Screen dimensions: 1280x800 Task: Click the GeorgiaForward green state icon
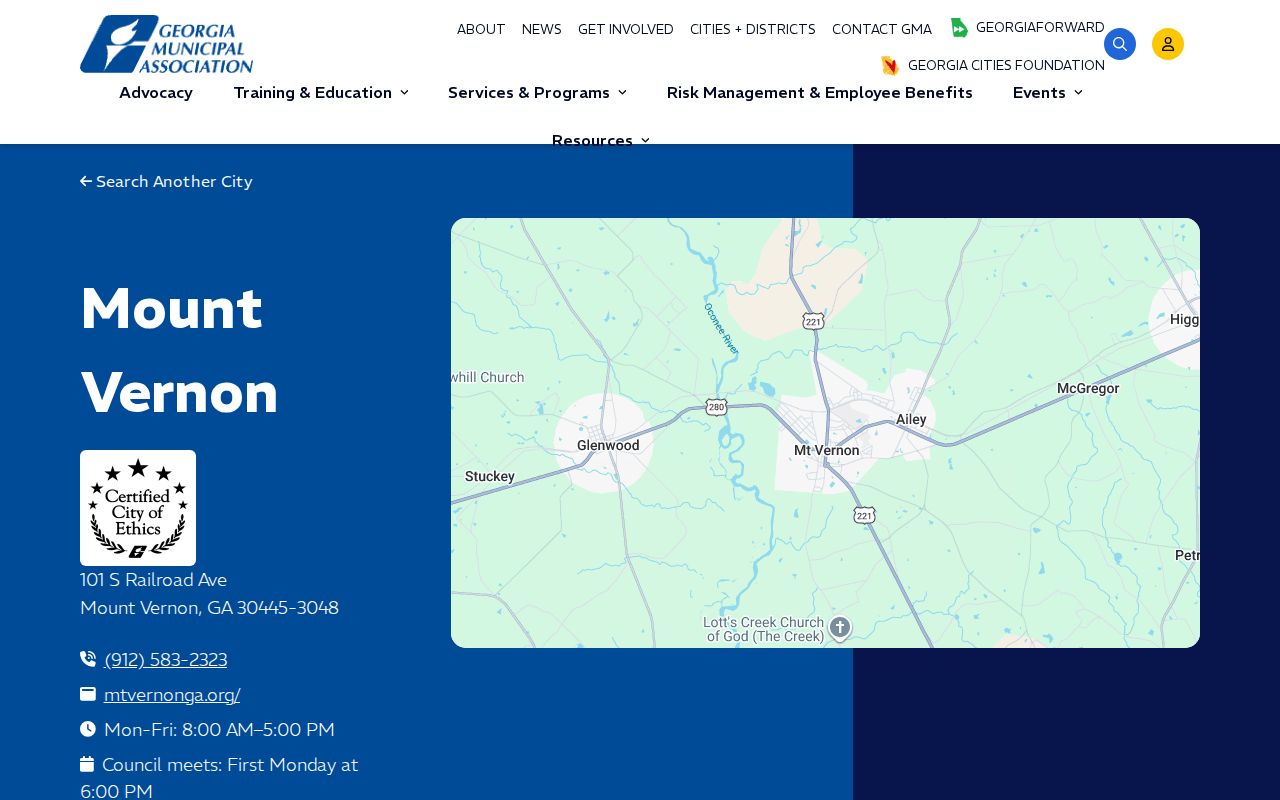[x=959, y=28]
